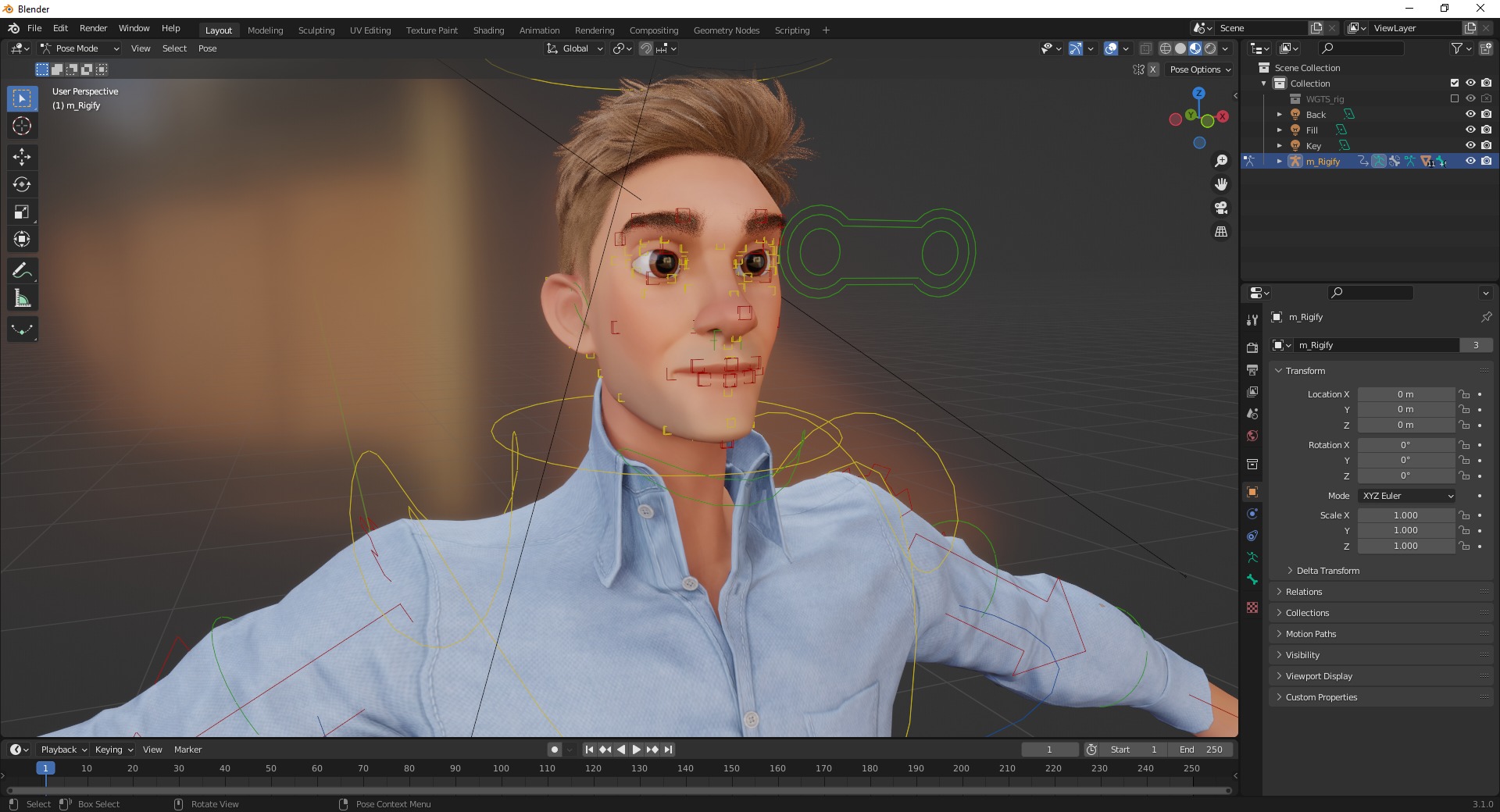This screenshot has width=1500, height=812.
Task: Activate the 3D Cursor tool
Action: 22,126
